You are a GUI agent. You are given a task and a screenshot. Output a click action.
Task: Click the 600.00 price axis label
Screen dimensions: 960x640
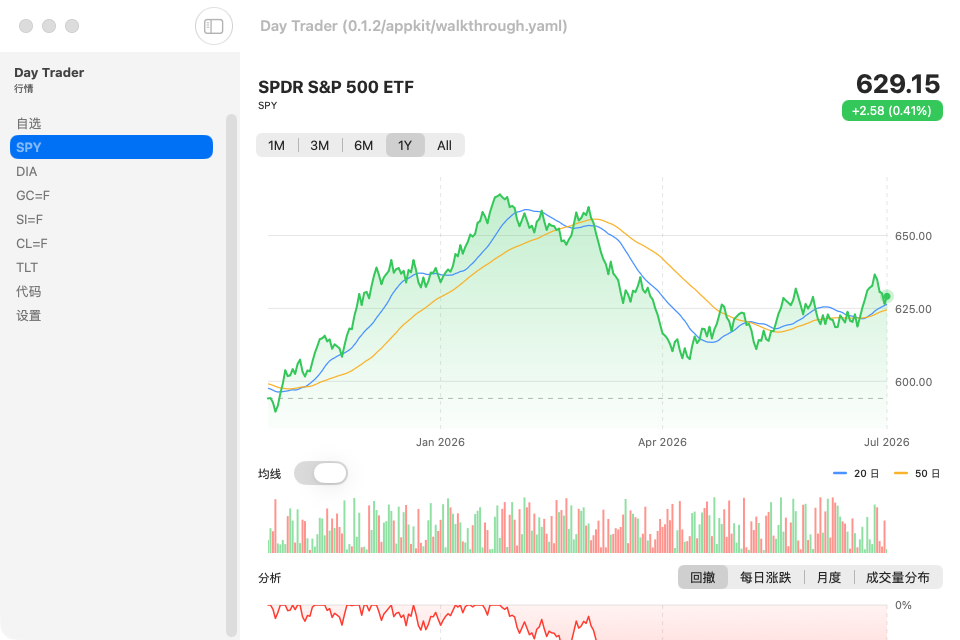click(x=913, y=382)
